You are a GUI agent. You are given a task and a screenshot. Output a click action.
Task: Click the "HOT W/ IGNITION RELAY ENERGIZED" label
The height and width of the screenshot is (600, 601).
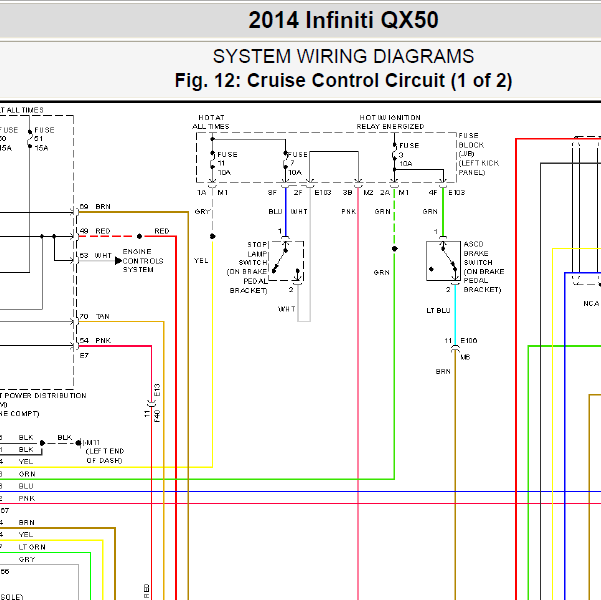pyautogui.click(x=390, y=122)
